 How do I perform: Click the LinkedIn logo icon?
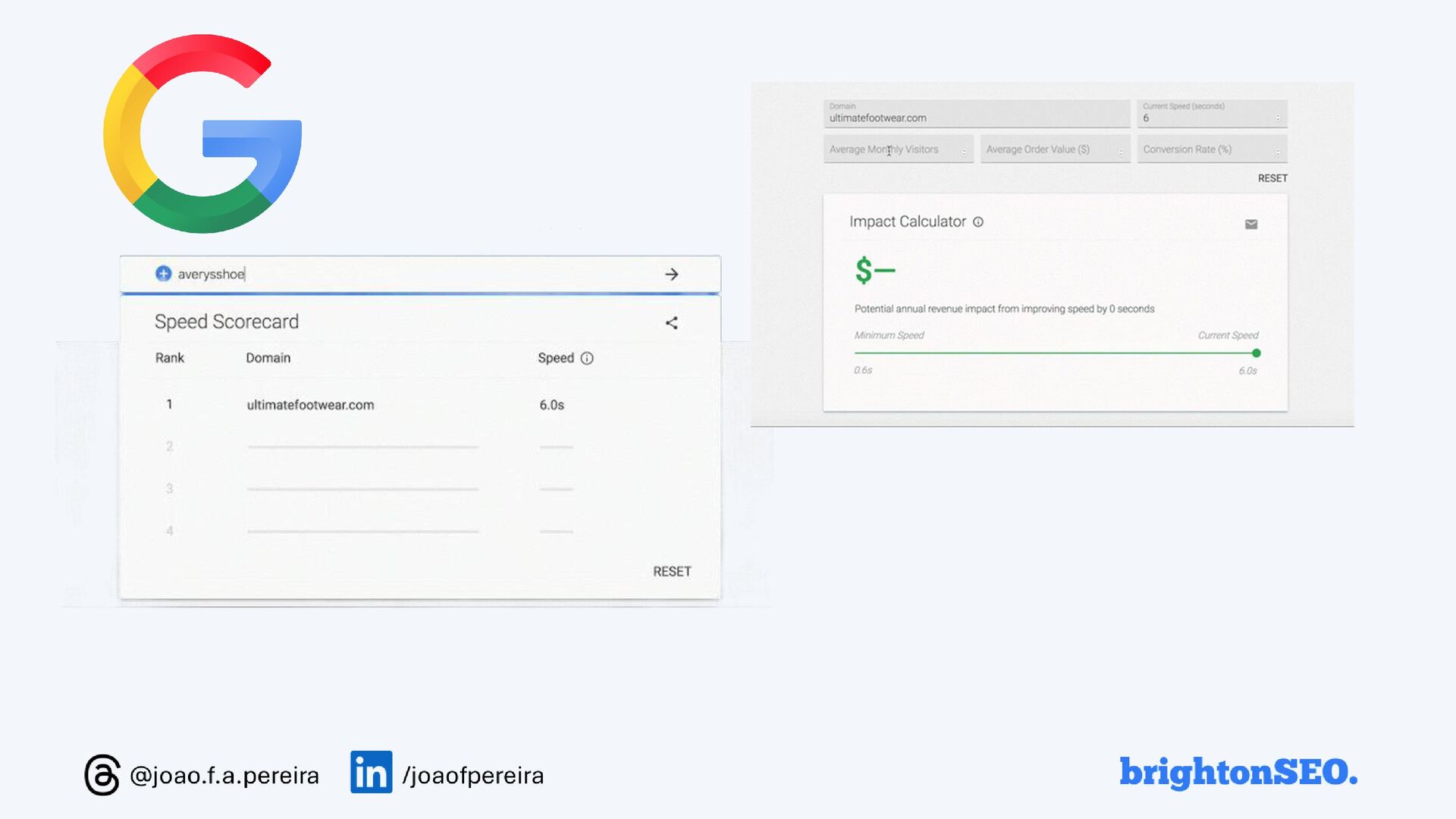tap(372, 772)
